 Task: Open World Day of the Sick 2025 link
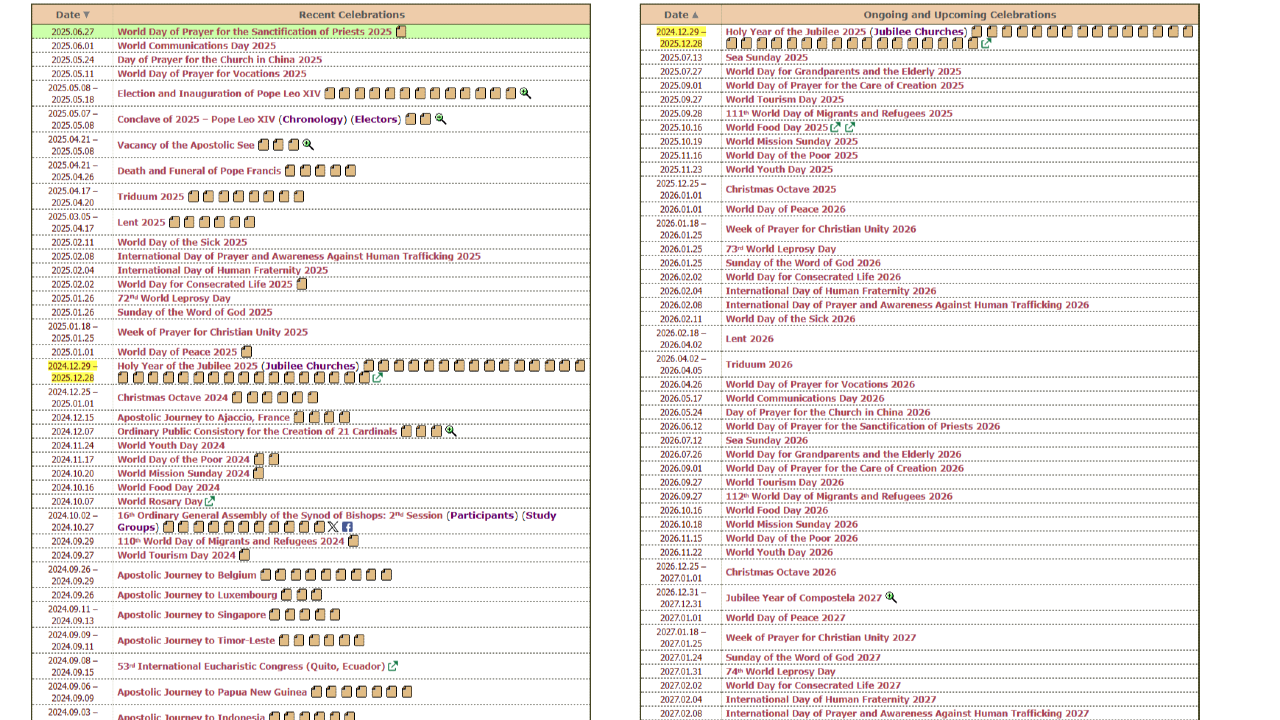tap(182, 243)
